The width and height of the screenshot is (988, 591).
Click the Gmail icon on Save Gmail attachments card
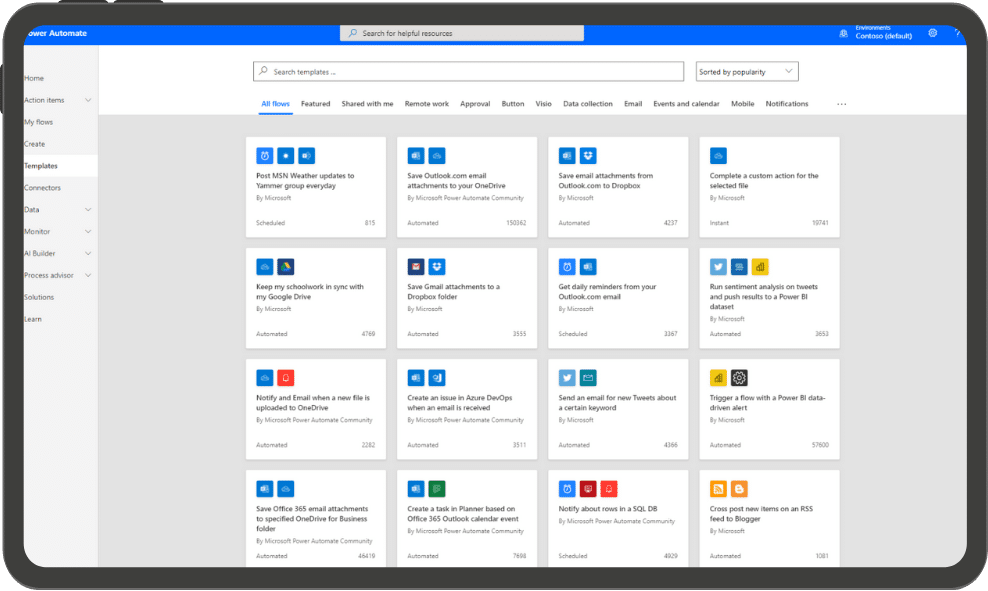[416, 267]
